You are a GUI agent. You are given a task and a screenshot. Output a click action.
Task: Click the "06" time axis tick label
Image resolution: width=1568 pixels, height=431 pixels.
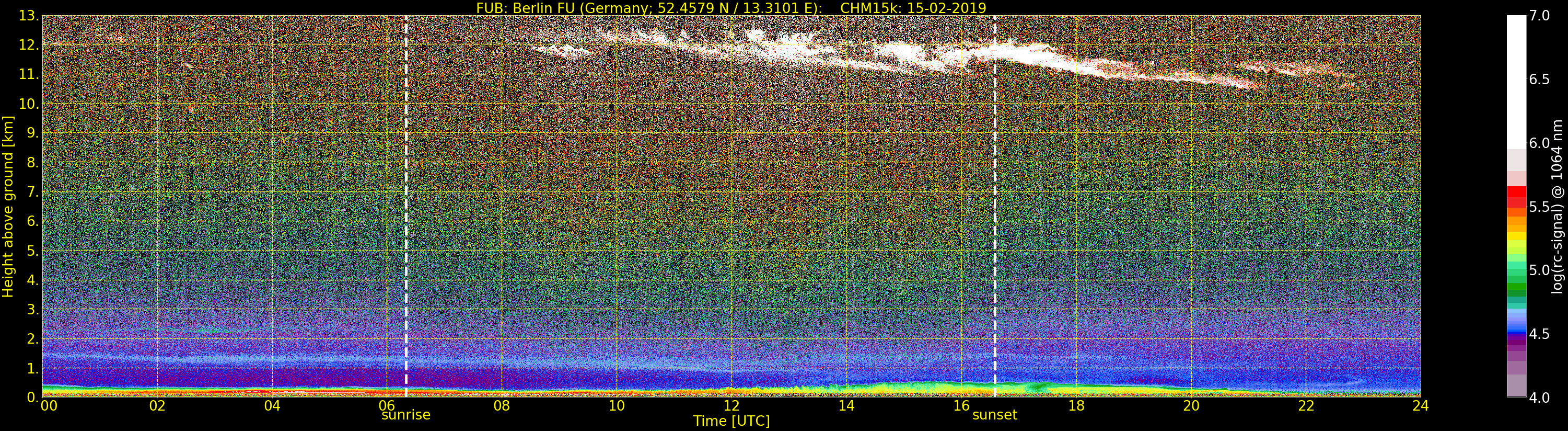tap(387, 406)
